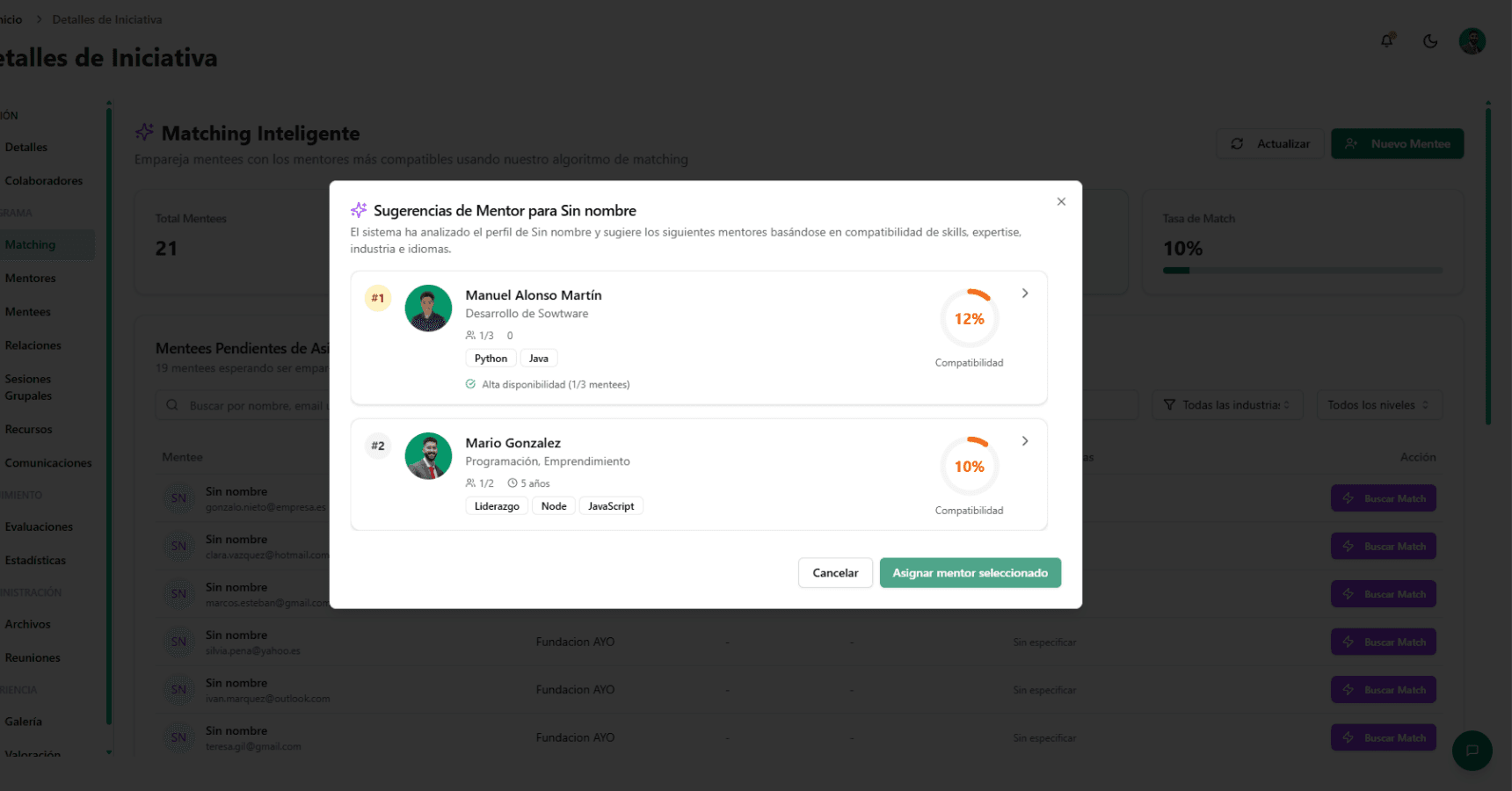Image resolution: width=1512 pixels, height=791 pixels.
Task: Click the #1 rank badge on Manuel's card
Action: click(x=378, y=298)
